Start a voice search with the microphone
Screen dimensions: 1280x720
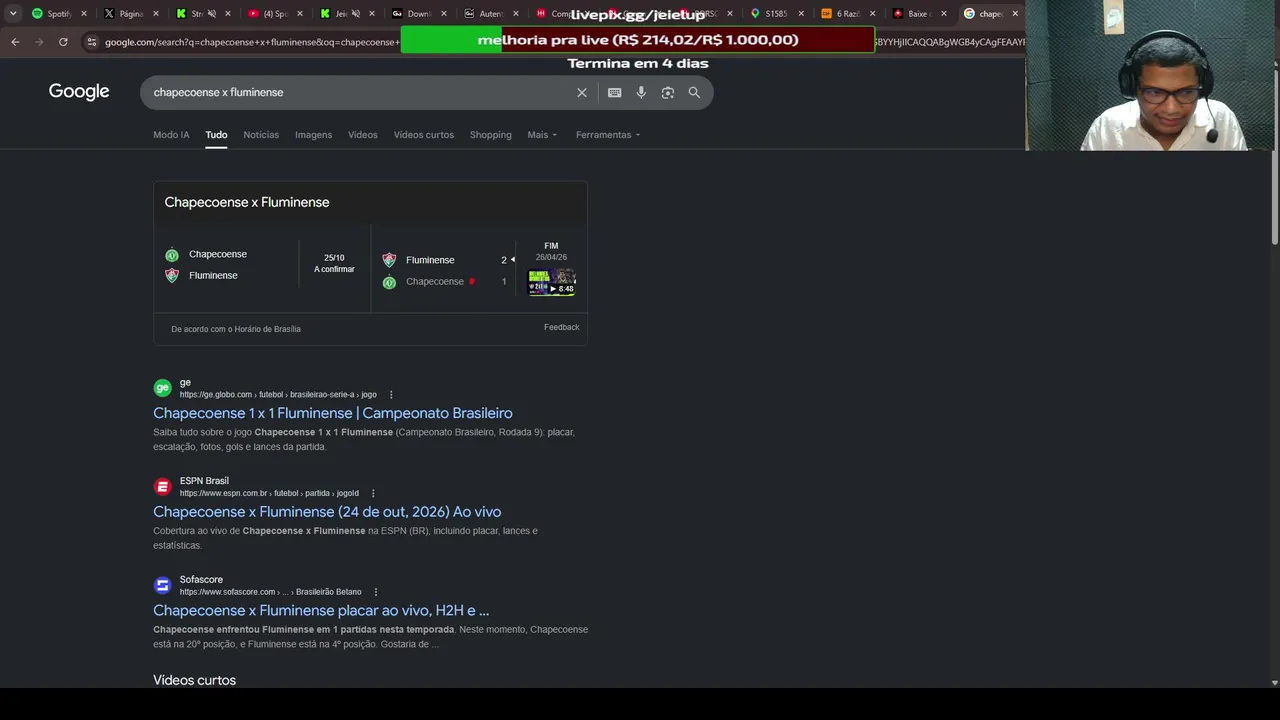(641, 92)
